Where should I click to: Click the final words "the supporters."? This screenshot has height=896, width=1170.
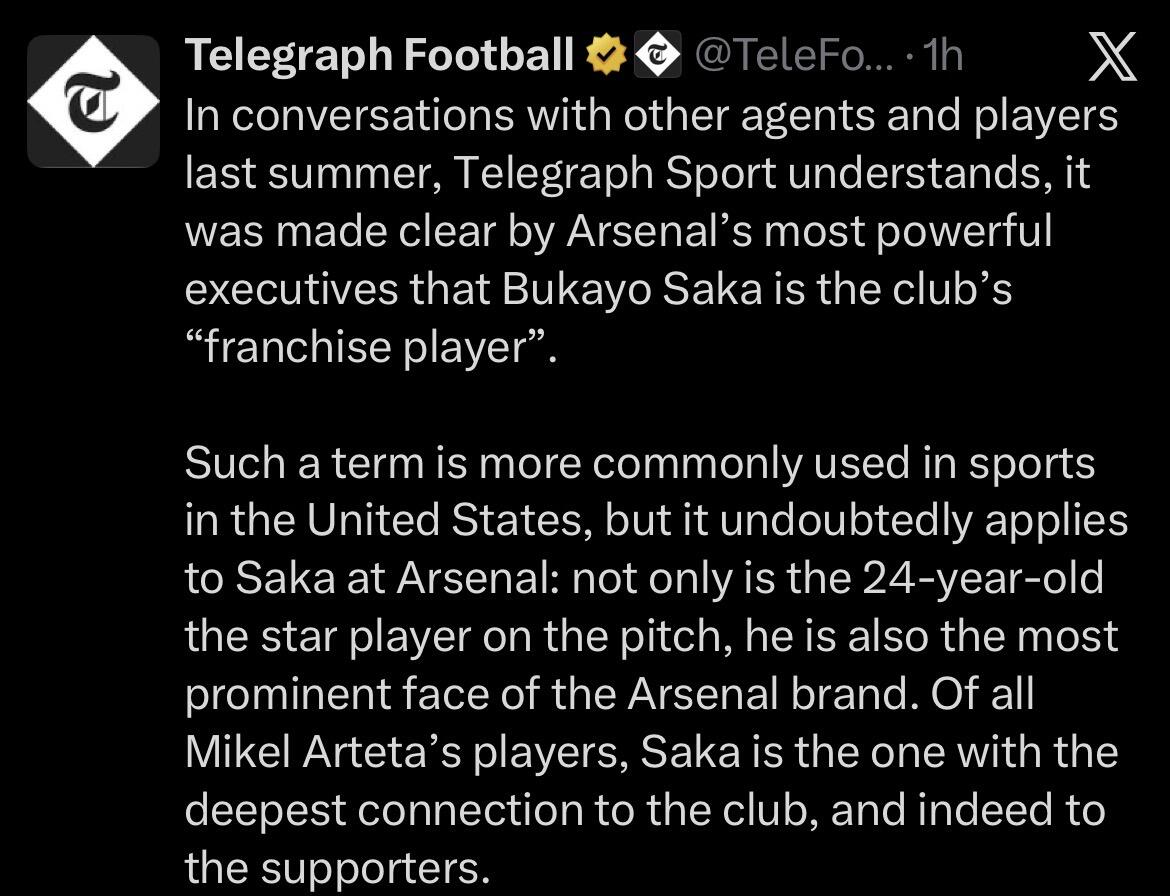(338, 867)
